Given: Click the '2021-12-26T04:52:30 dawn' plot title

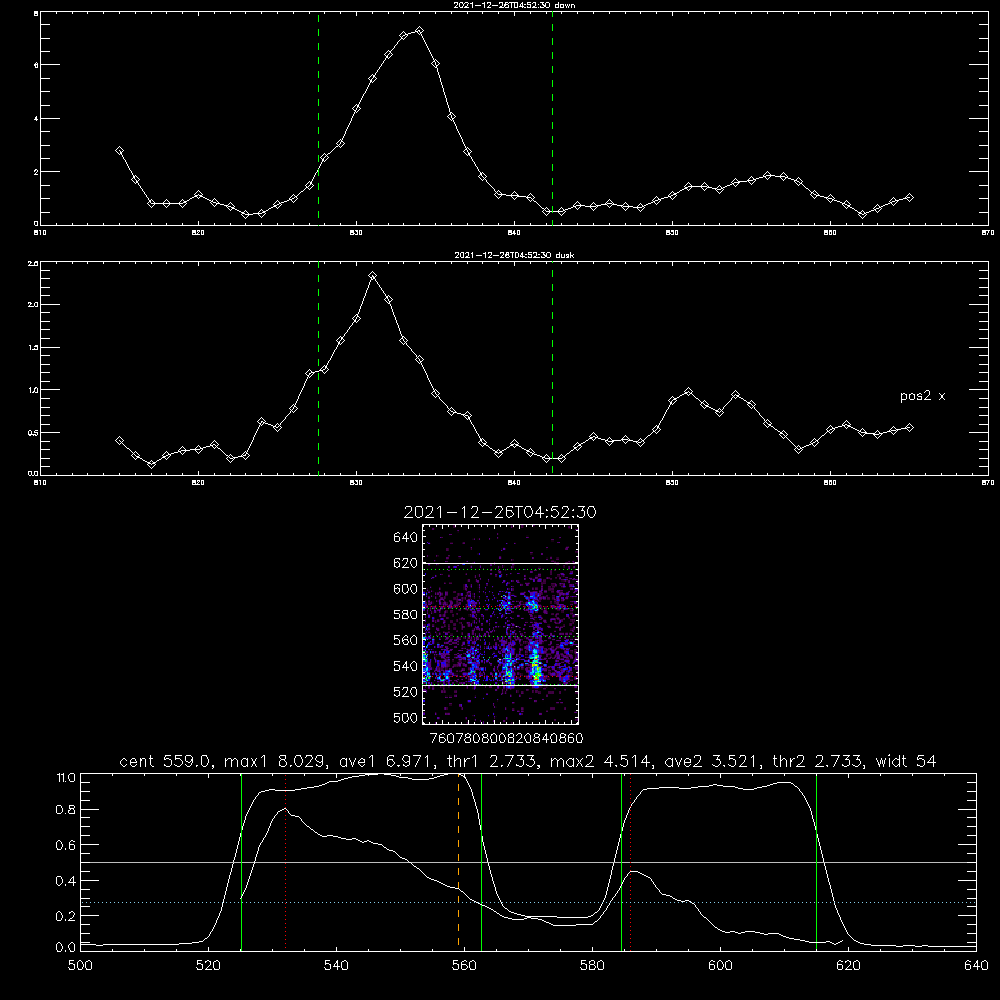Looking at the screenshot, I should (514, 5).
